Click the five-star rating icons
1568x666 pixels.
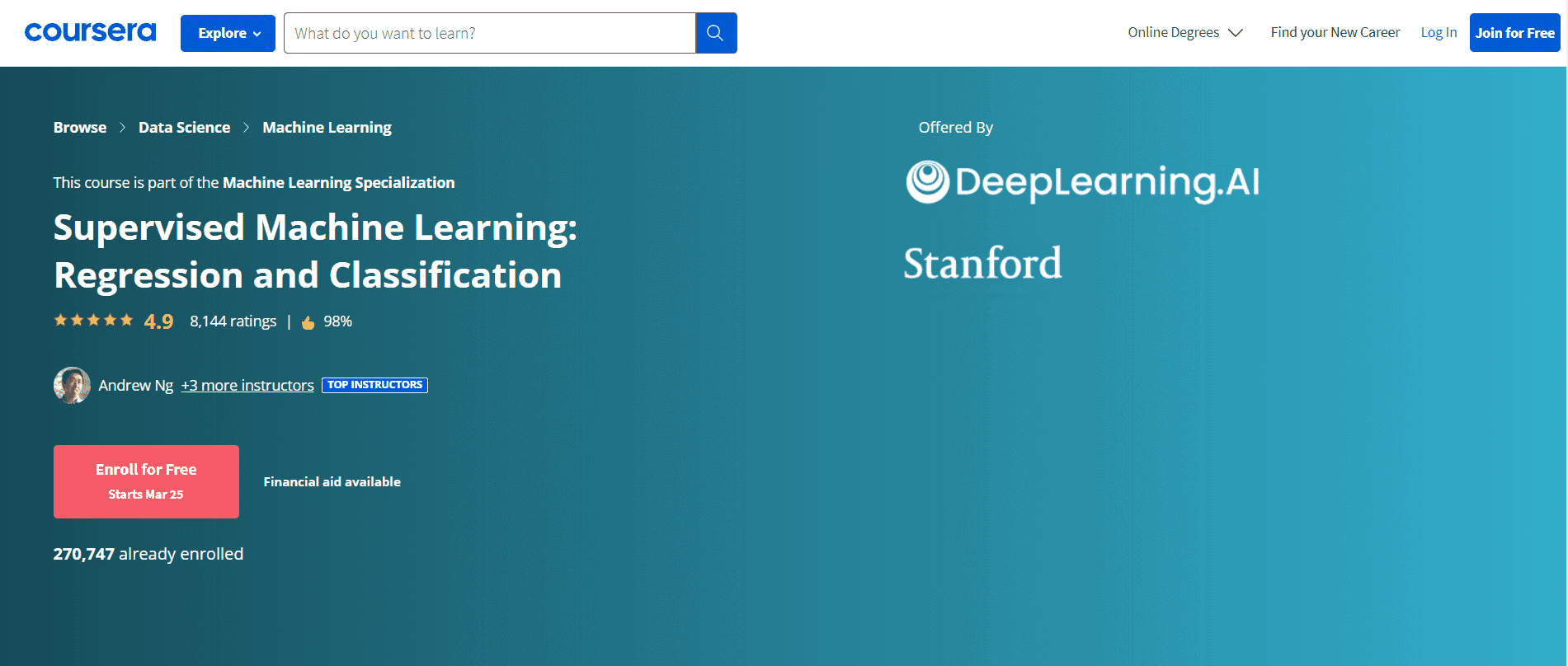tap(93, 320)
